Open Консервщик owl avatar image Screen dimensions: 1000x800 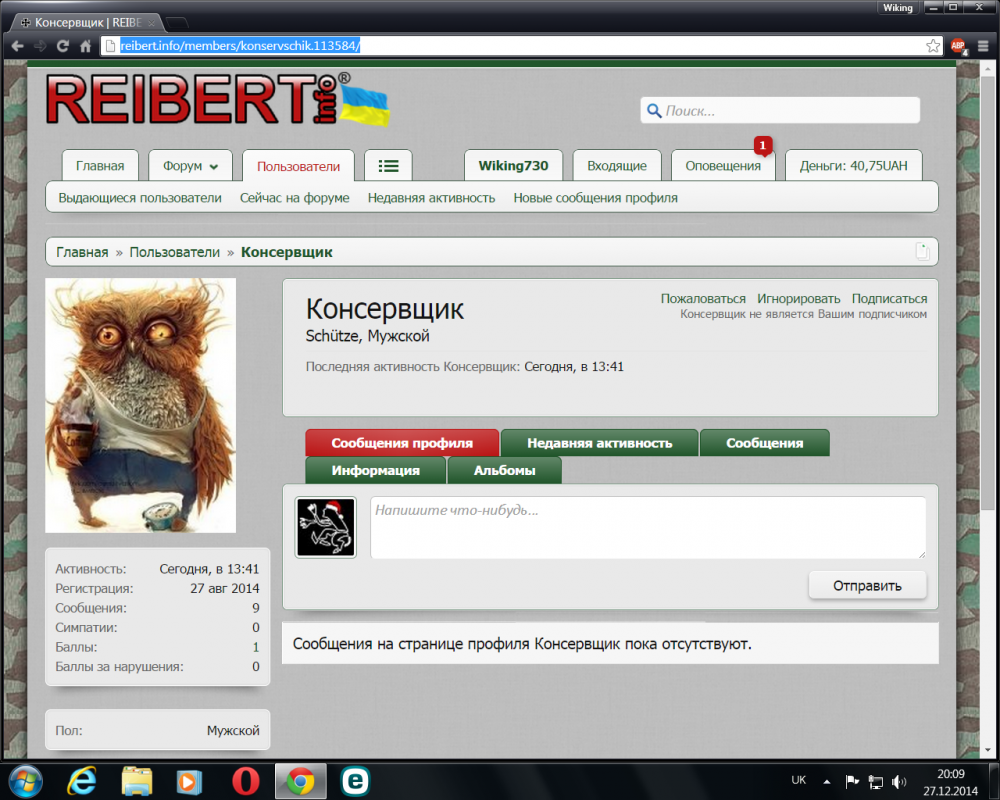(140, 405)
